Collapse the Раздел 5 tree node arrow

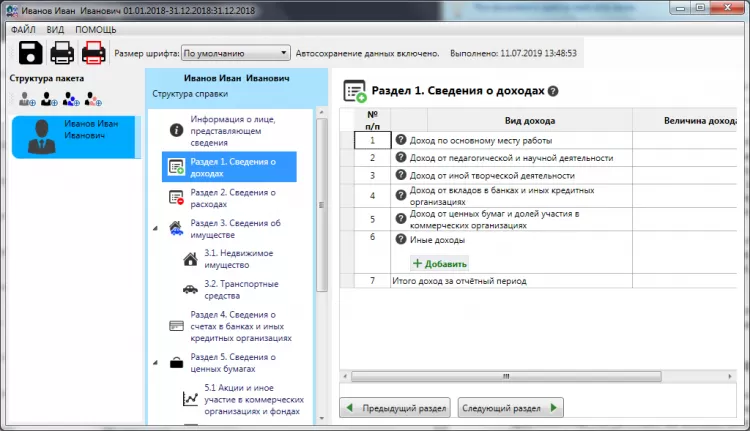tap(155, 363)
